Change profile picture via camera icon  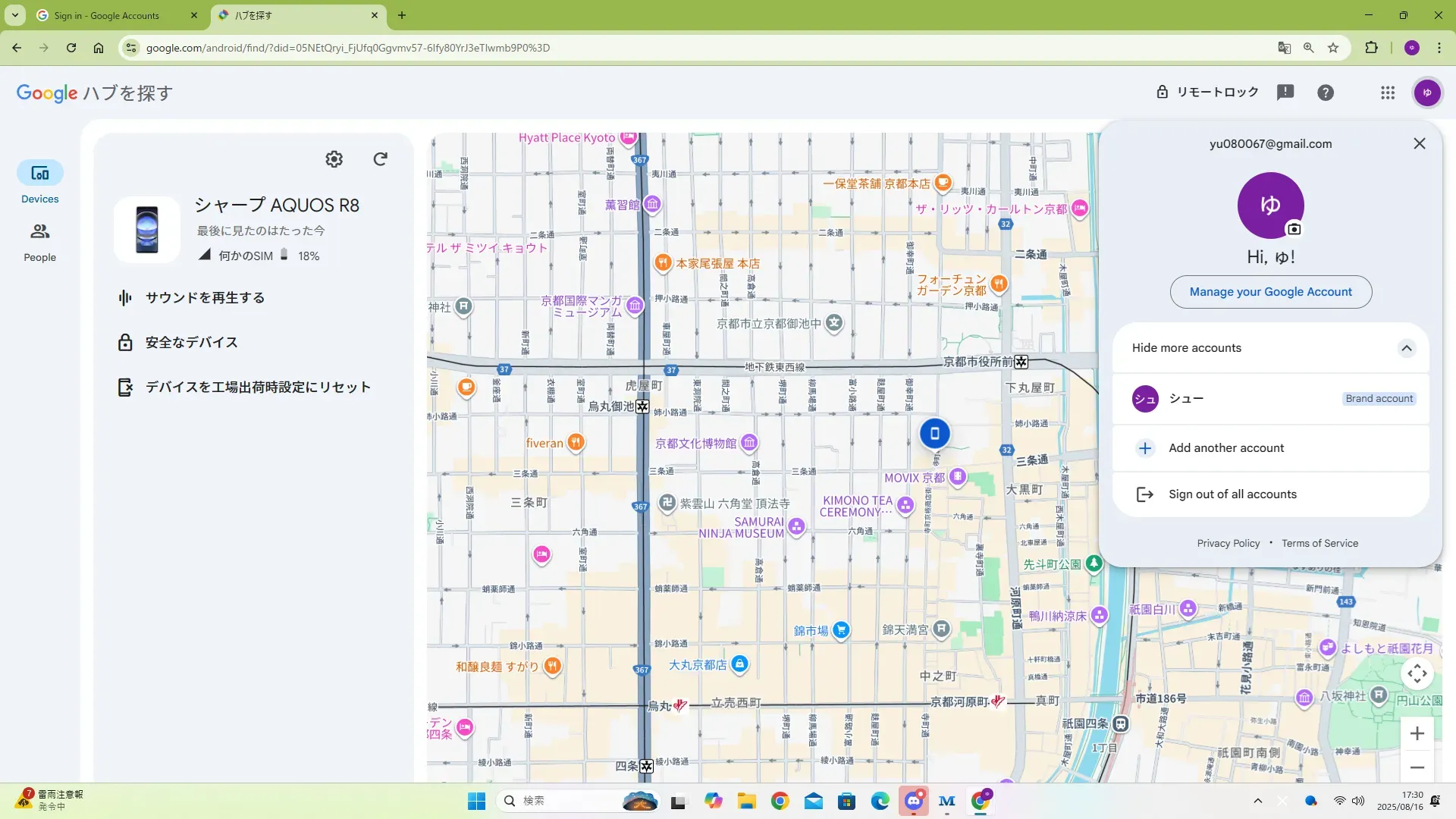(1294, 228)
